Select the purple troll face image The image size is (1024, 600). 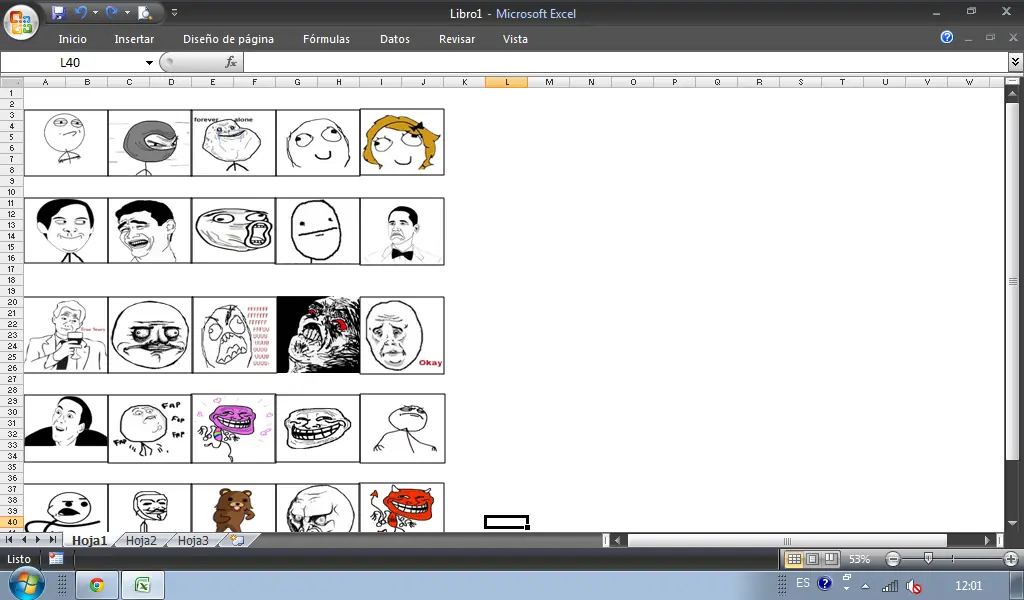(234, 428)
